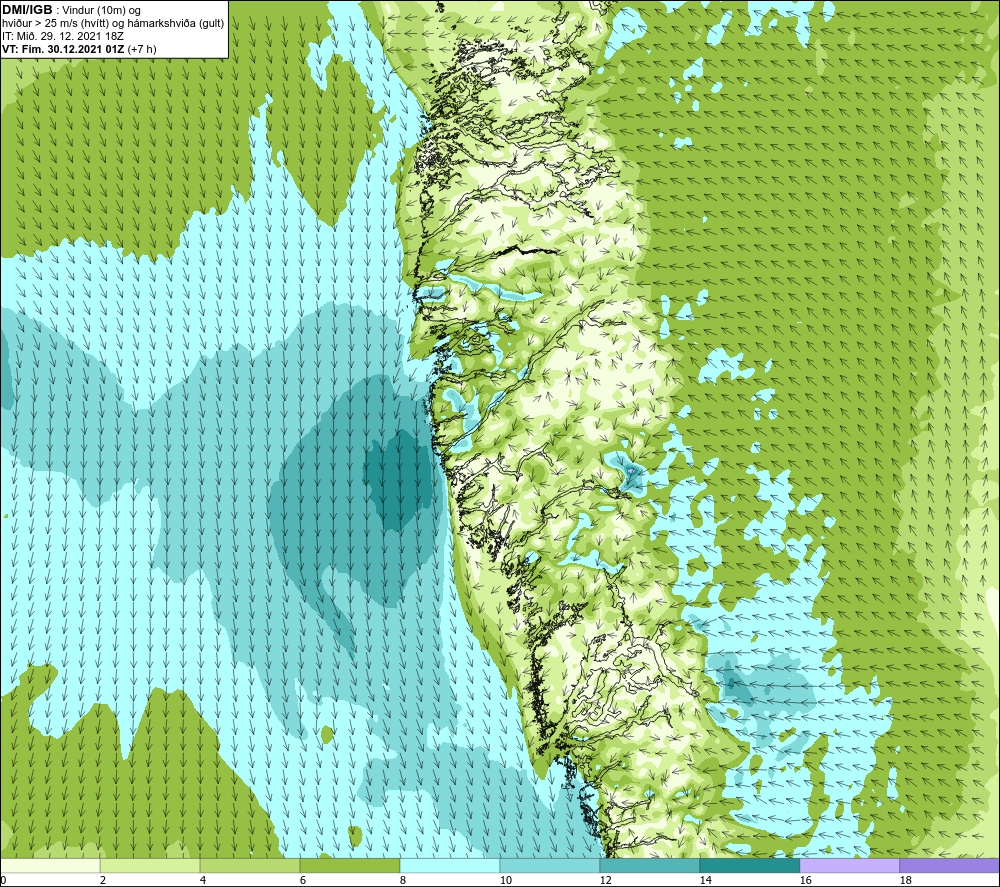
Task: Click the legend label '12'
Action: 605,881
